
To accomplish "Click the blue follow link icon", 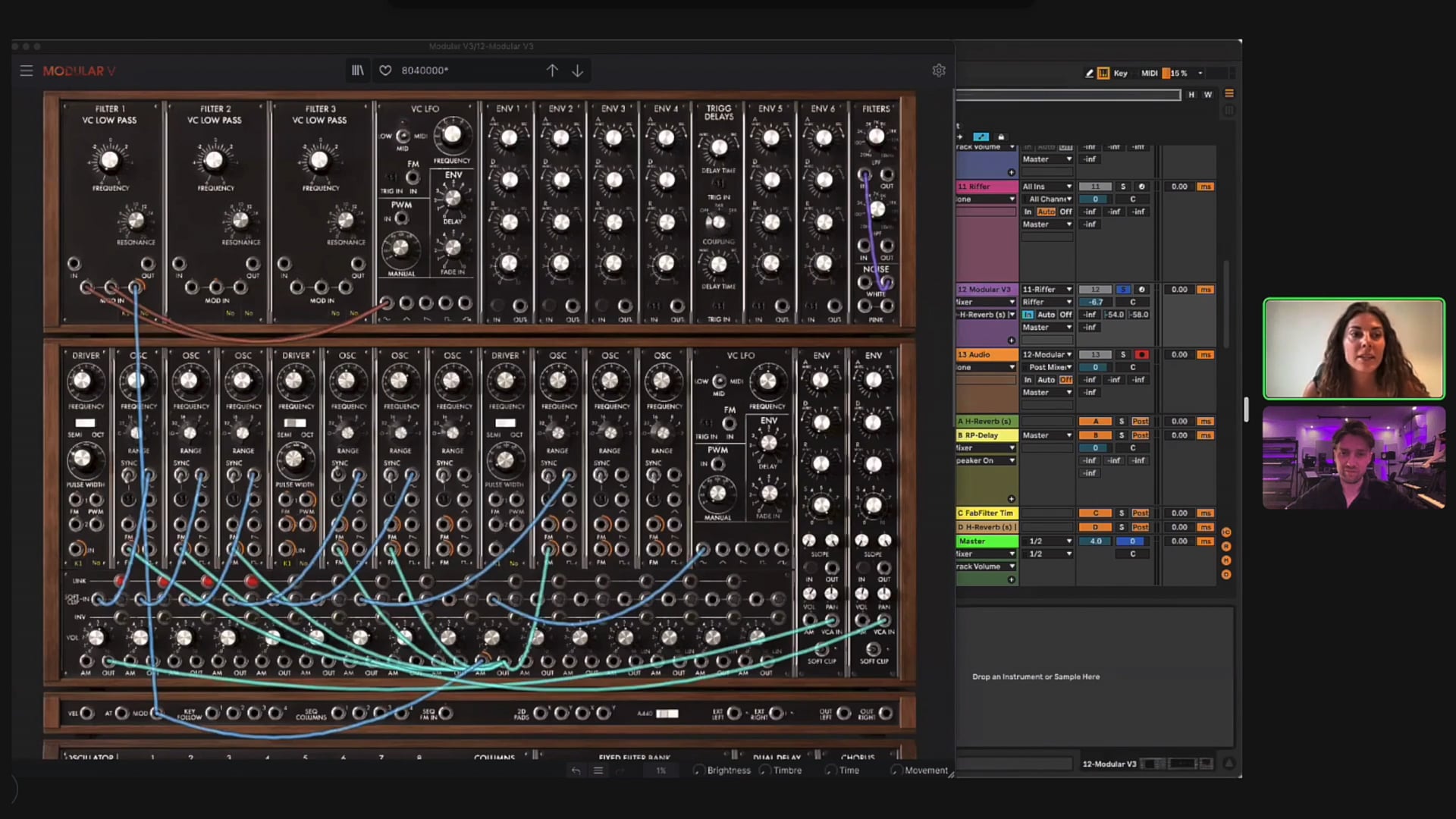I will point(981,137).
